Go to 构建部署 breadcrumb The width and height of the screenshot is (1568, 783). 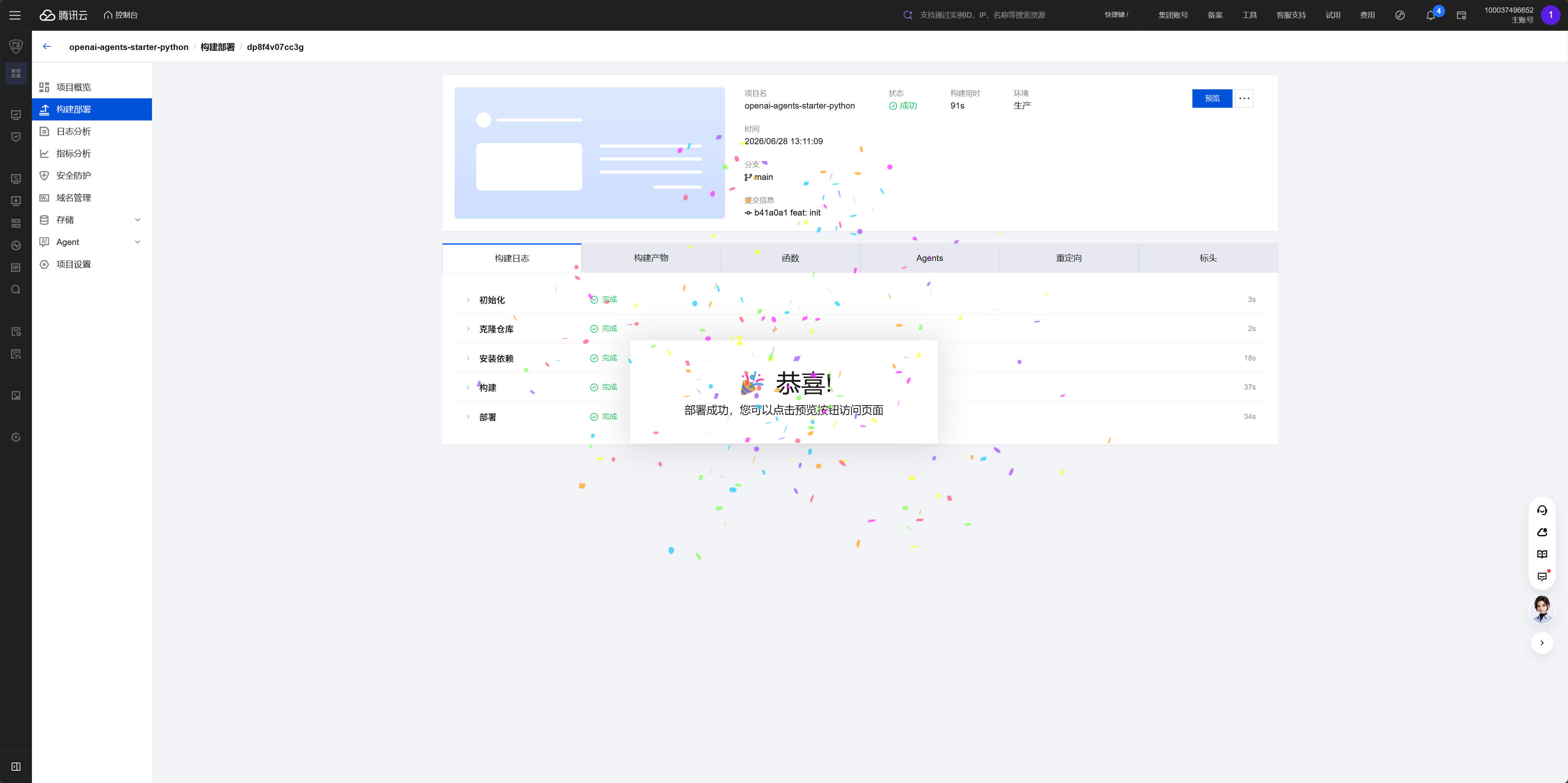218,47
